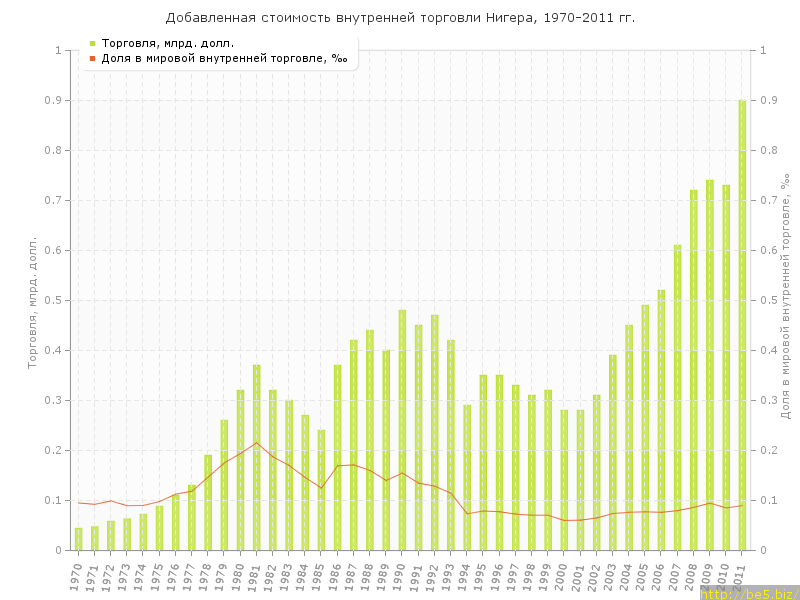
Task: Select the 2008 bar in the chart
Action: pyautogui.click(x=693, y=370)
